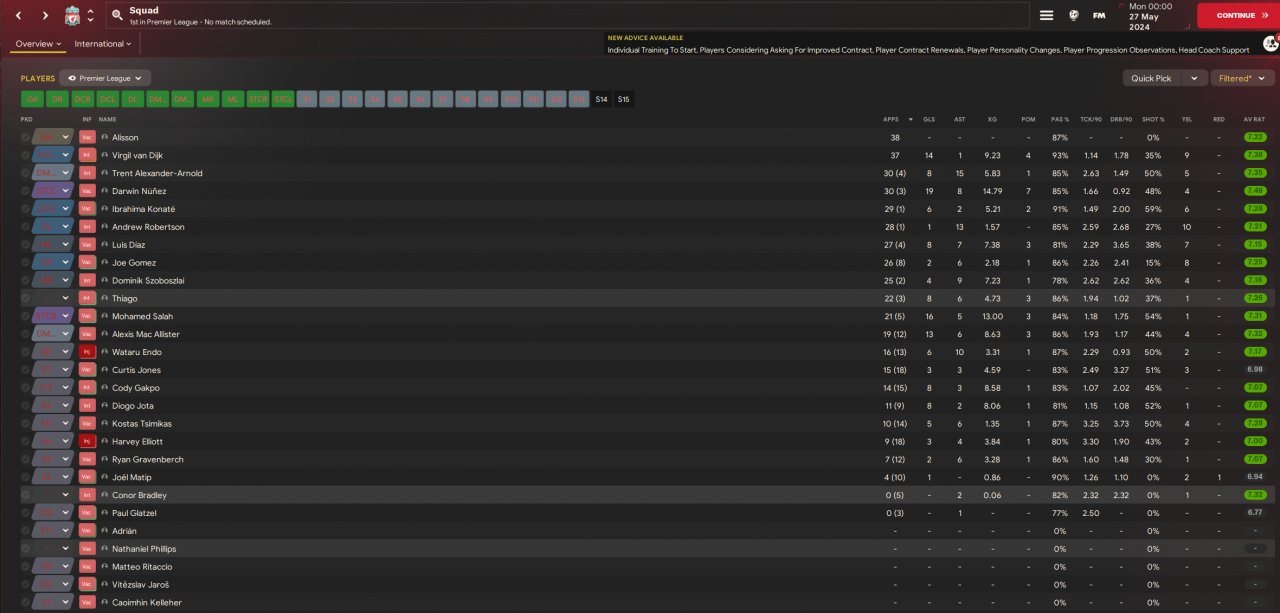
Task: Click the Inj status badge for Wataru Endo
Action: pos(87,352)
